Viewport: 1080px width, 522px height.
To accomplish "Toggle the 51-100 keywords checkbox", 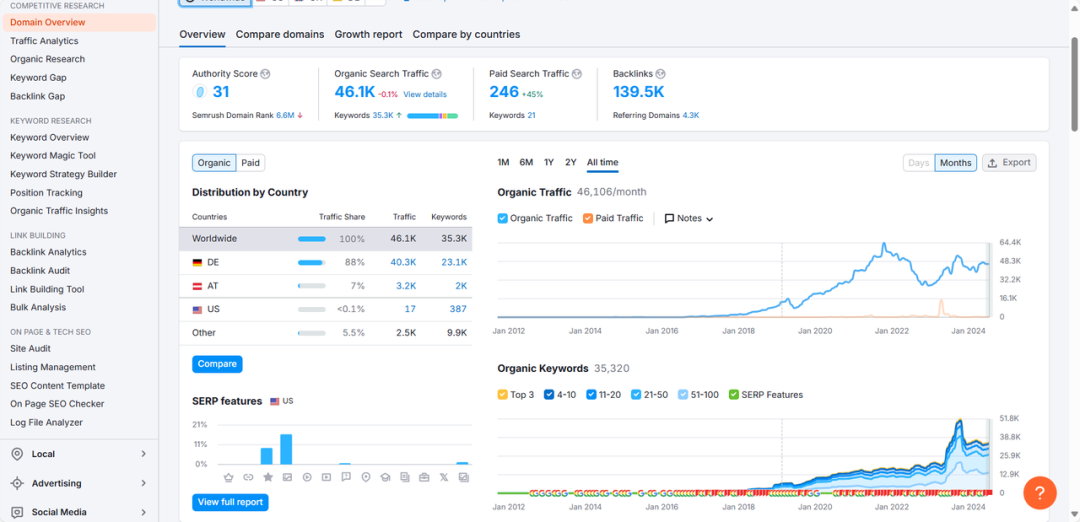I will point(683,395).
